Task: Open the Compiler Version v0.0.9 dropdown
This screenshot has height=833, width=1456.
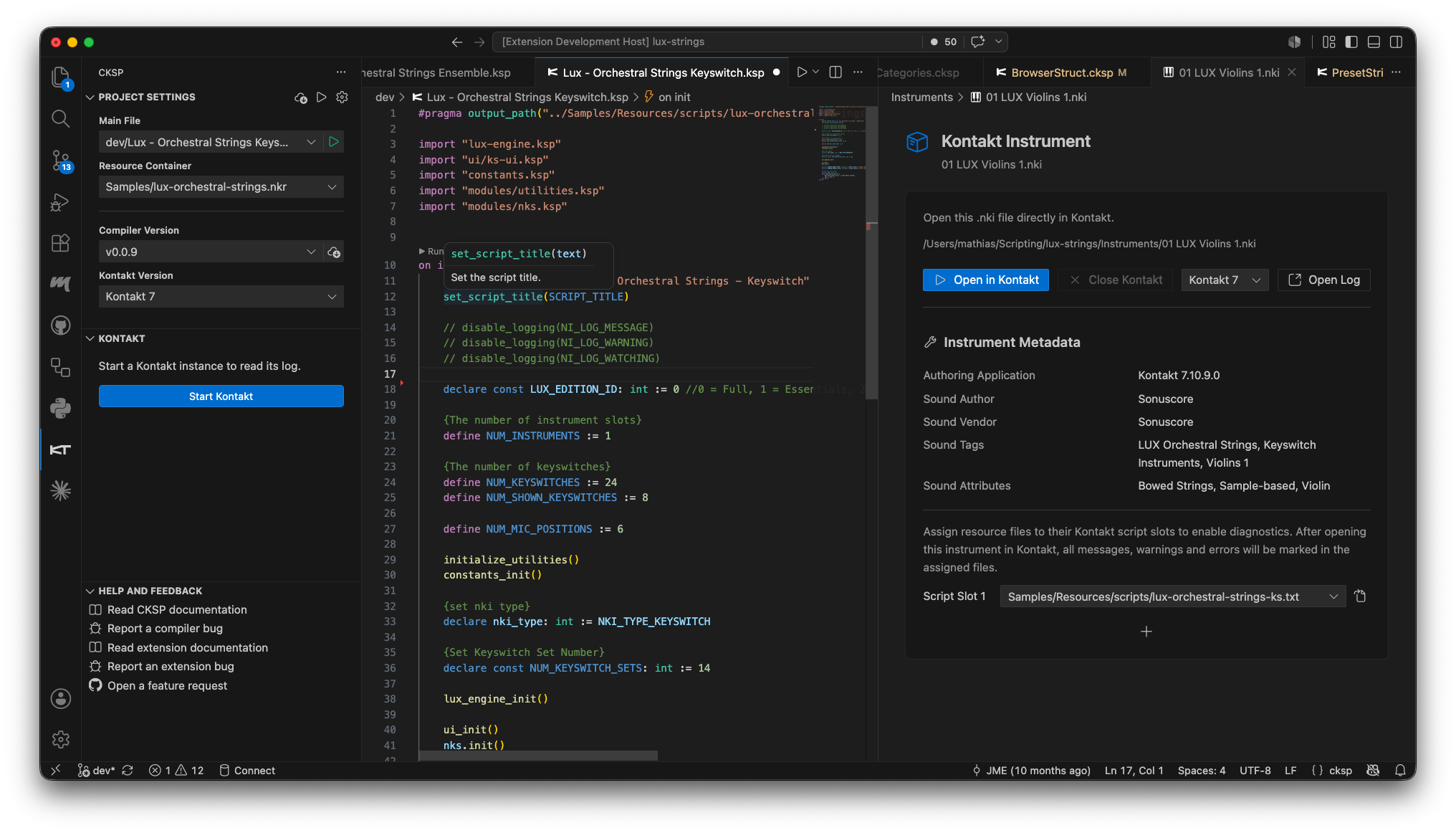Action: (211, 252)
